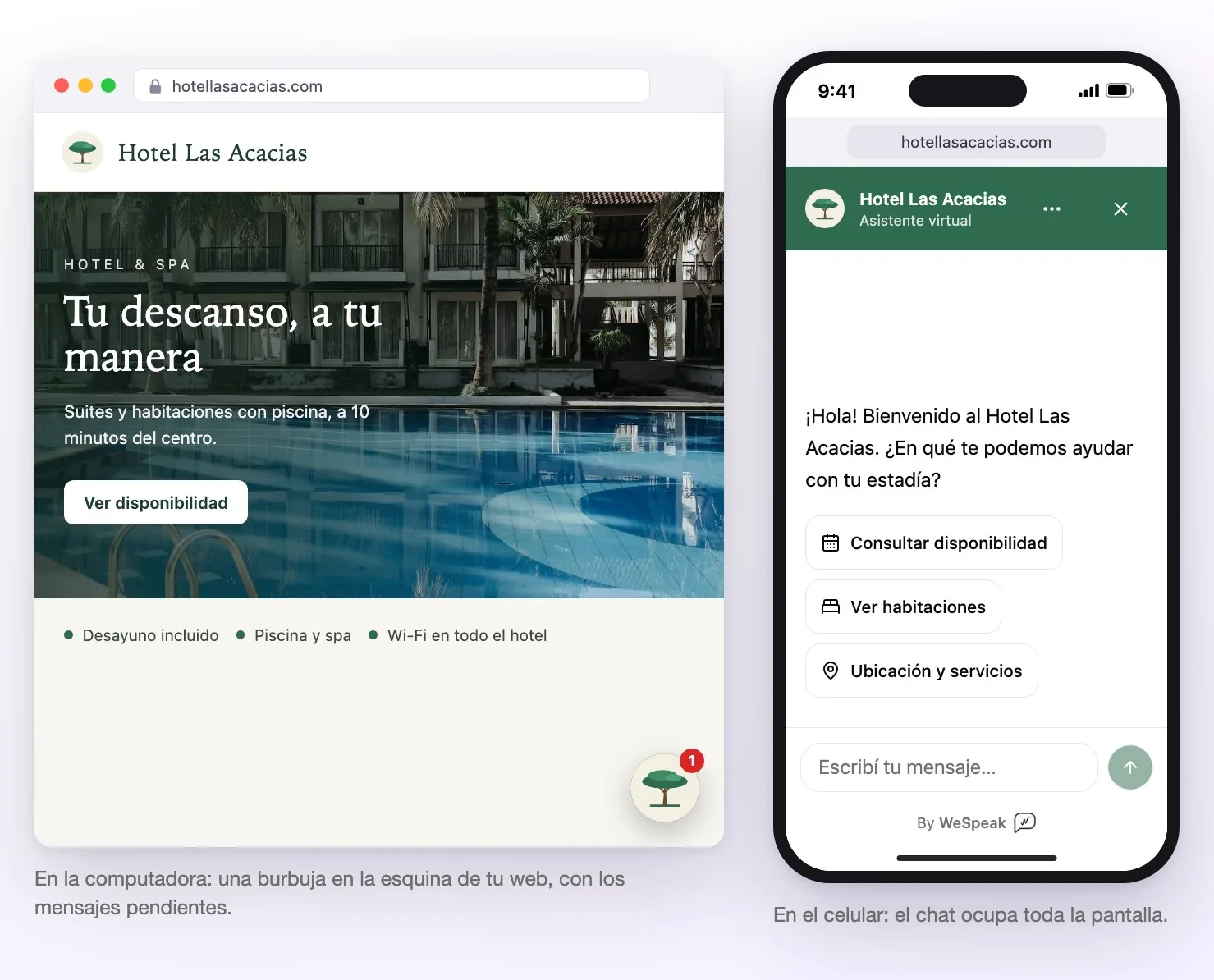The height and width of the screenshot is (980, 1214).
Task: Click Tu descanso, a tu manera headline
Action: [x=223, y=334]
